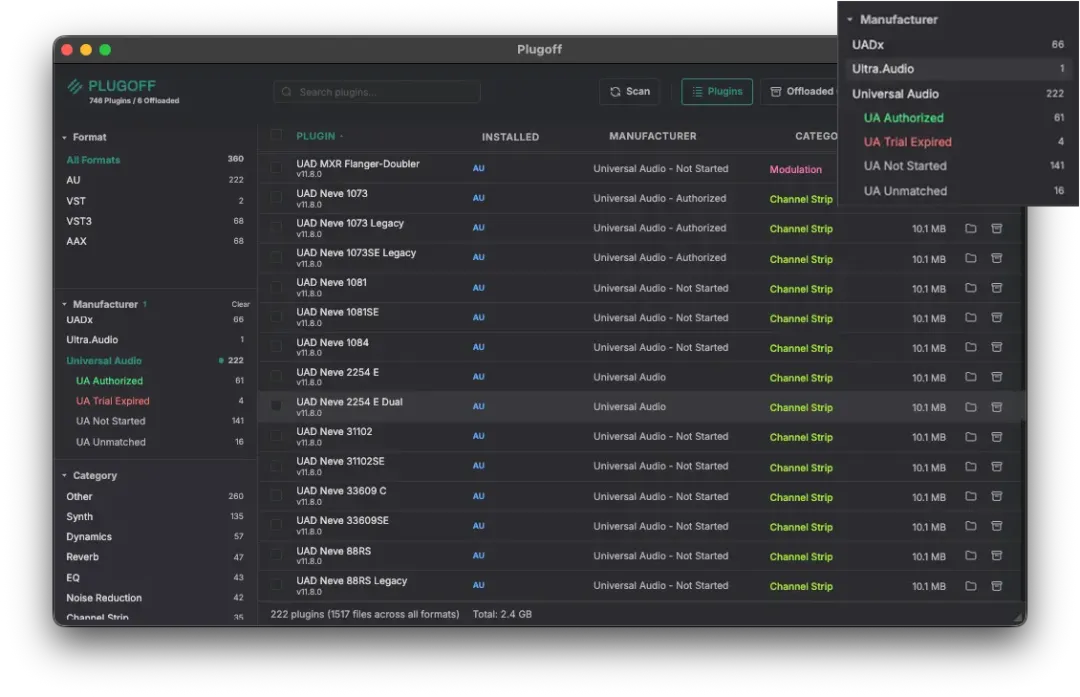1080x697 pixels.
Task: Click the search magnifier icon
Action: (287, 92)
